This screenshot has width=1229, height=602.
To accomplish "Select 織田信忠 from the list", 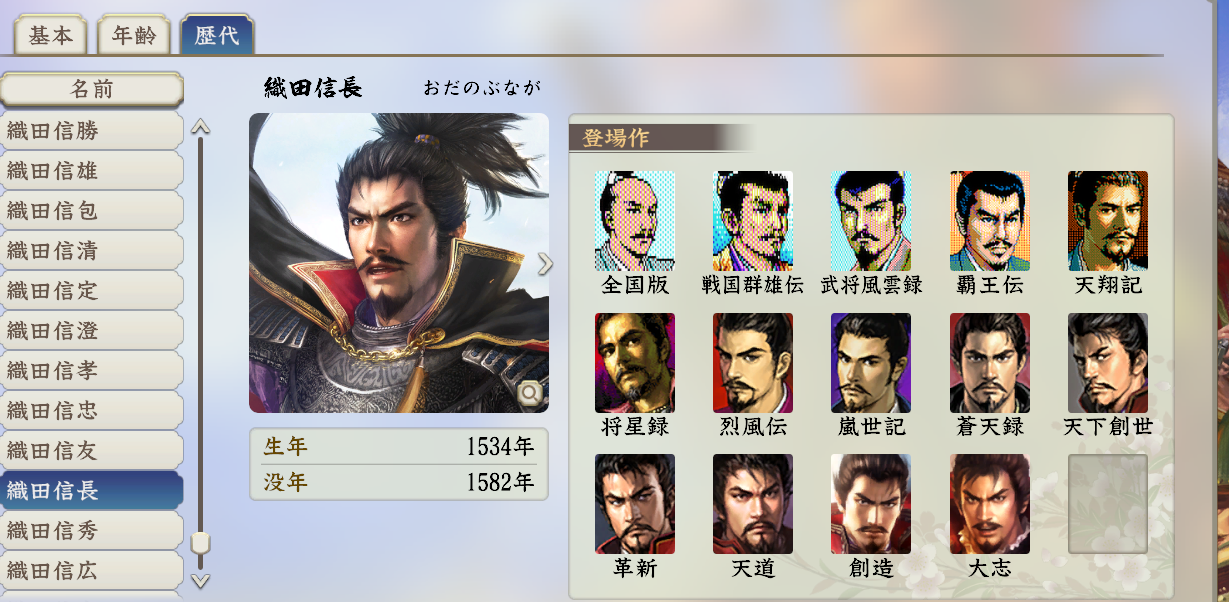I will [x=91, y=411].
